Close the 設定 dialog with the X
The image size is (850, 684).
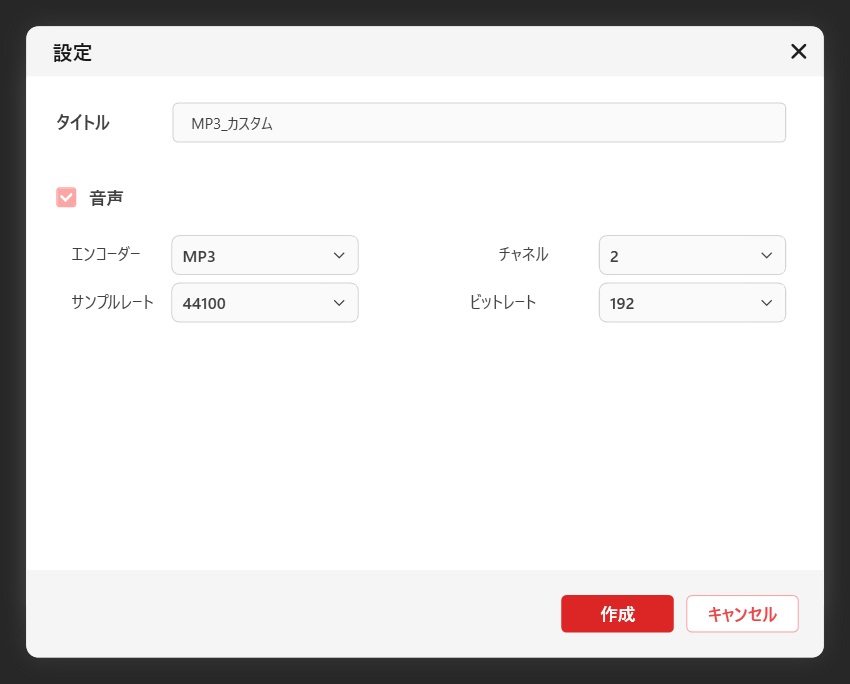point(798,52)
